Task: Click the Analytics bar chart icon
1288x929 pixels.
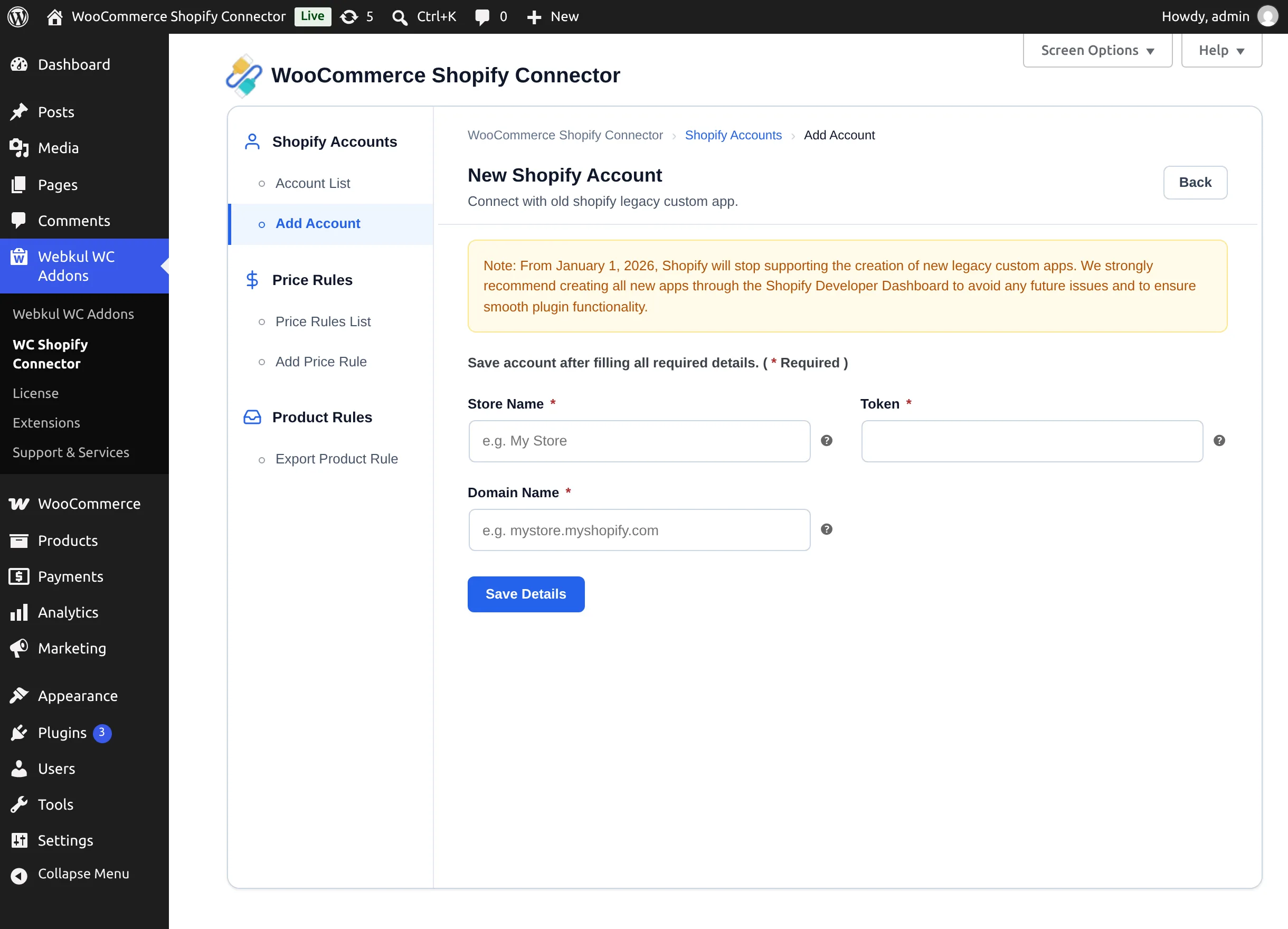Action: tap(19, 612)
